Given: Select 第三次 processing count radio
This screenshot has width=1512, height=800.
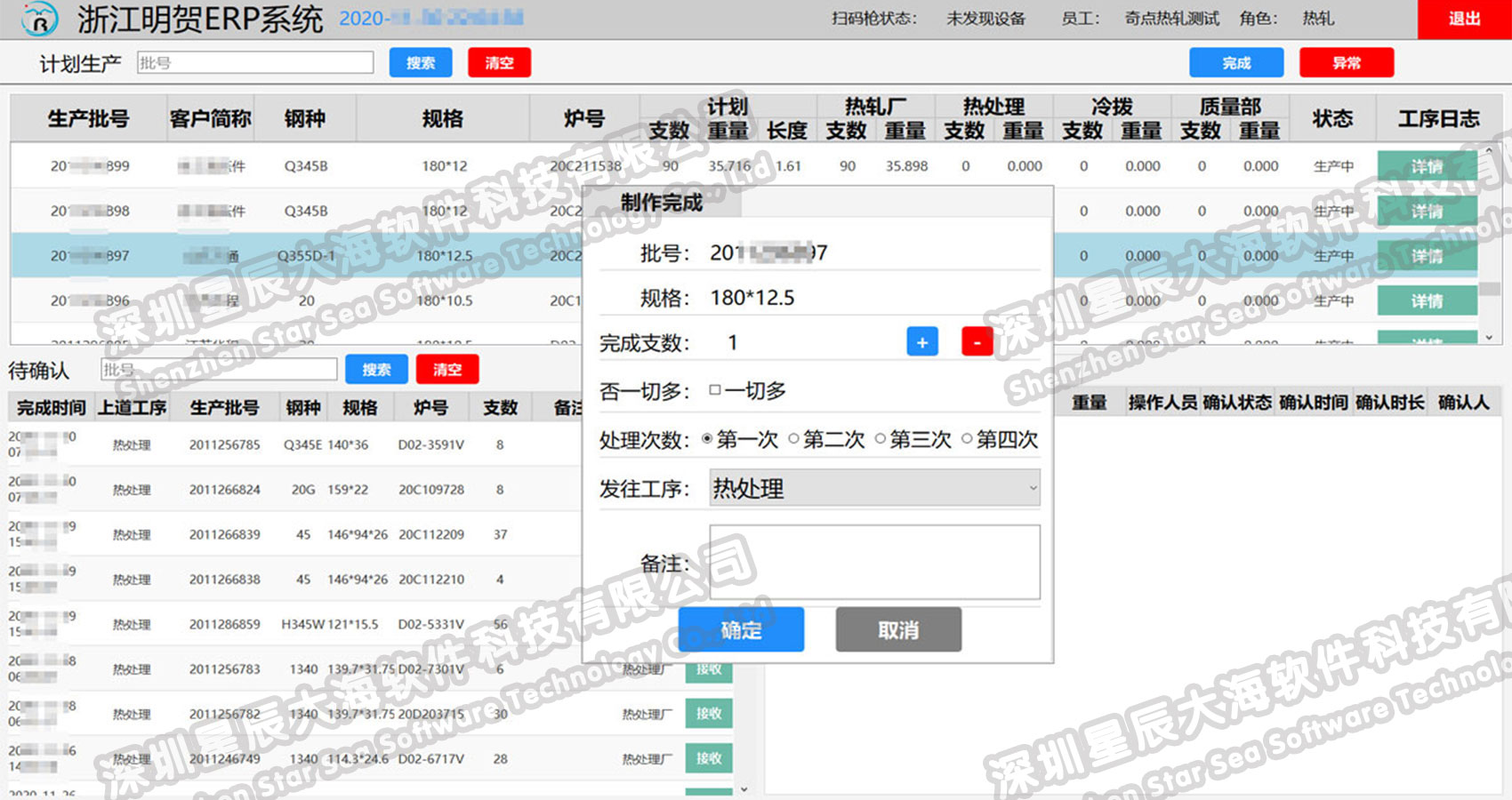Looking at the screenshot, I should click(880, 439).
